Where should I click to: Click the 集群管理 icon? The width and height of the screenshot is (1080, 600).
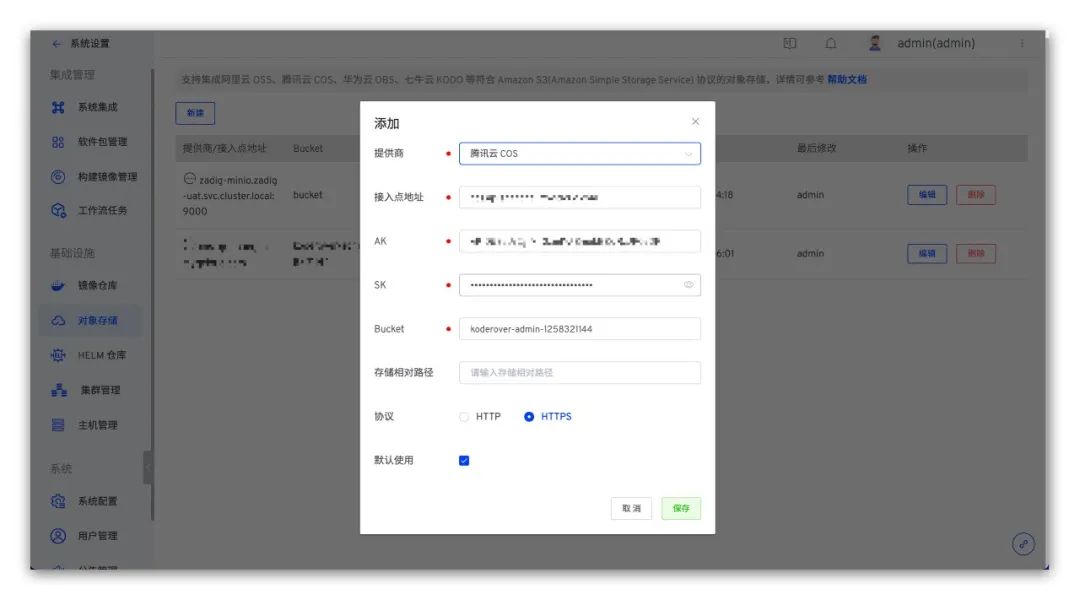coord(59,391)
